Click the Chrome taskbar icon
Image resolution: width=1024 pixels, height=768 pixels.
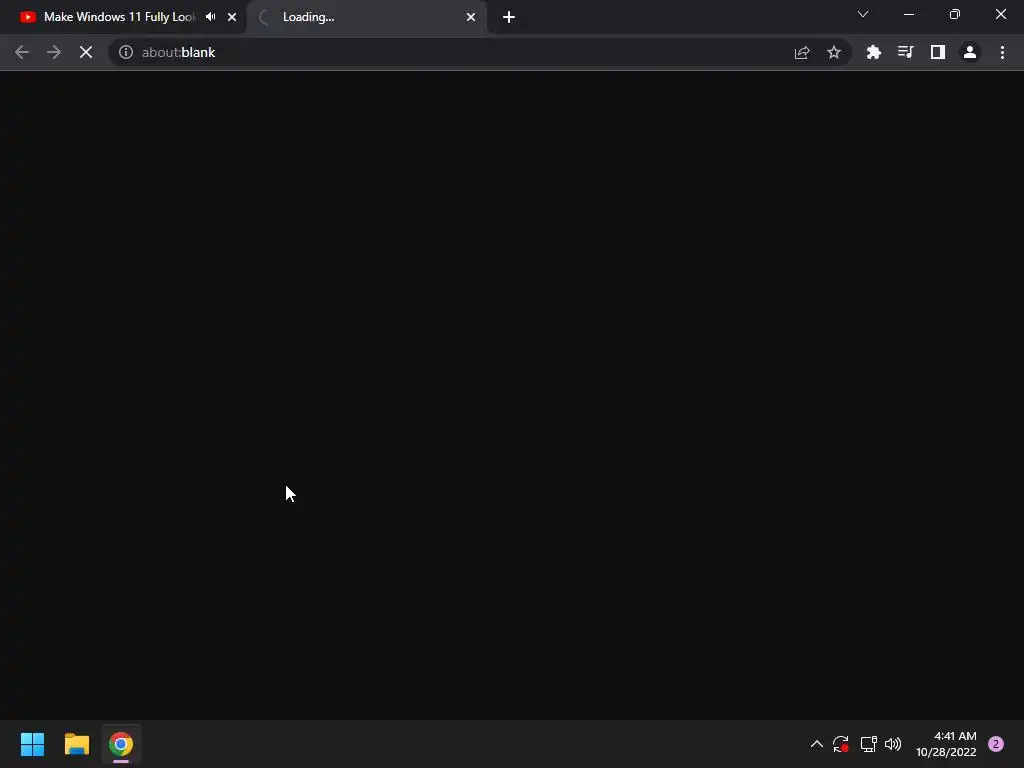[x=121, y=744]
